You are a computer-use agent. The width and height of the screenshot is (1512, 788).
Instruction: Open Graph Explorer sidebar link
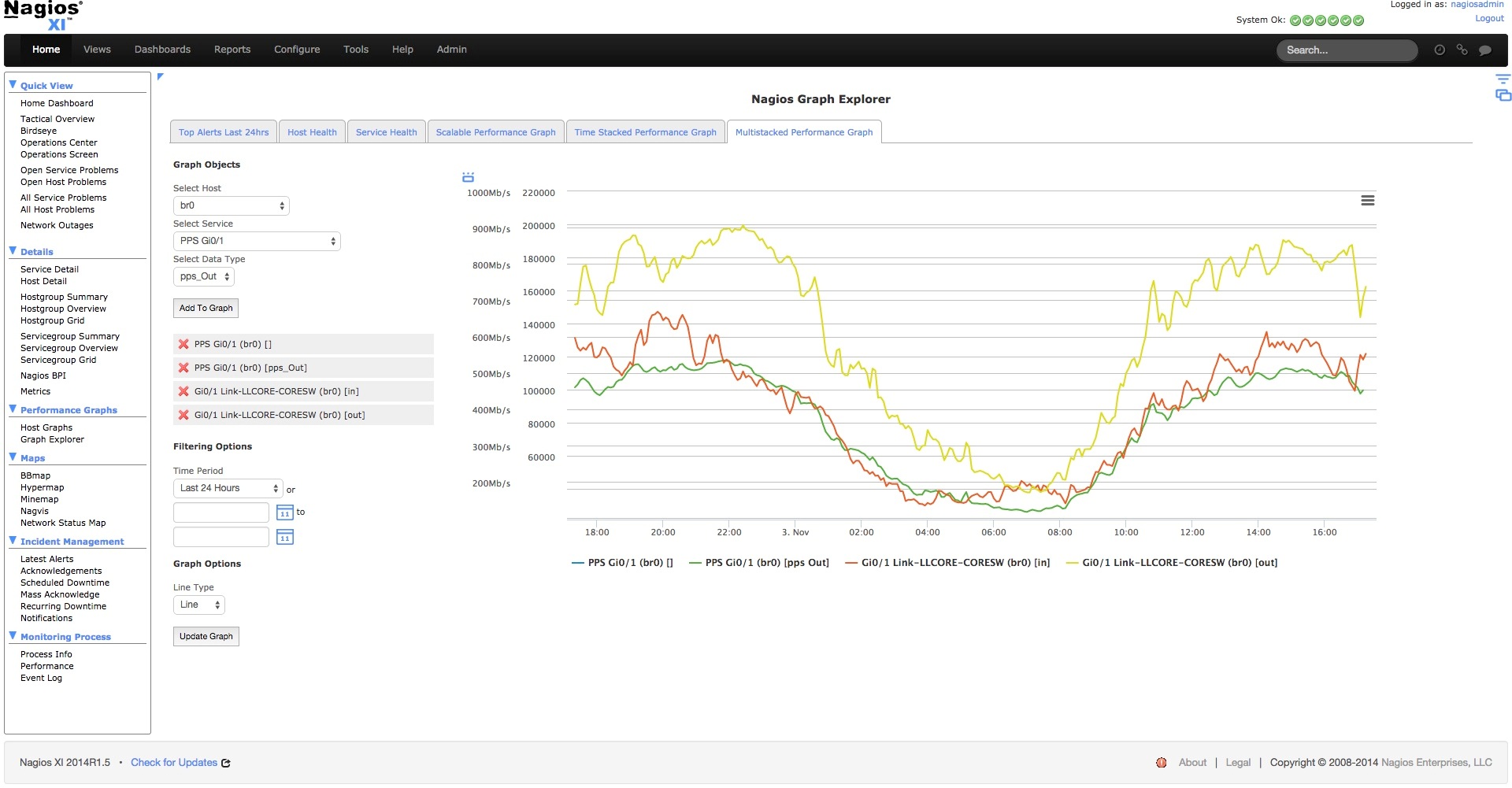(x=52, y=439)
